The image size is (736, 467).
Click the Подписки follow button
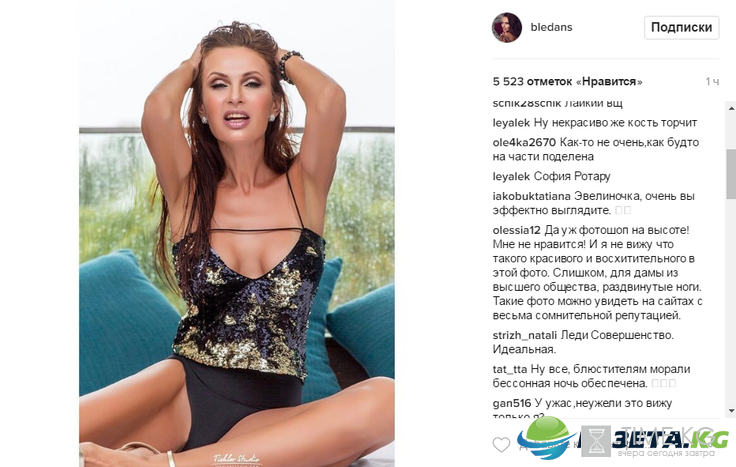(x=681, y=28)
